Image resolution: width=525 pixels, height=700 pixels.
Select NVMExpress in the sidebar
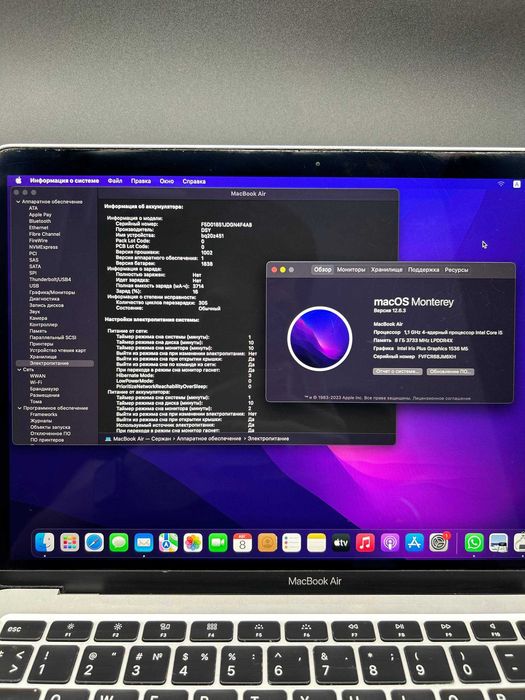click(x=43, y=247)
